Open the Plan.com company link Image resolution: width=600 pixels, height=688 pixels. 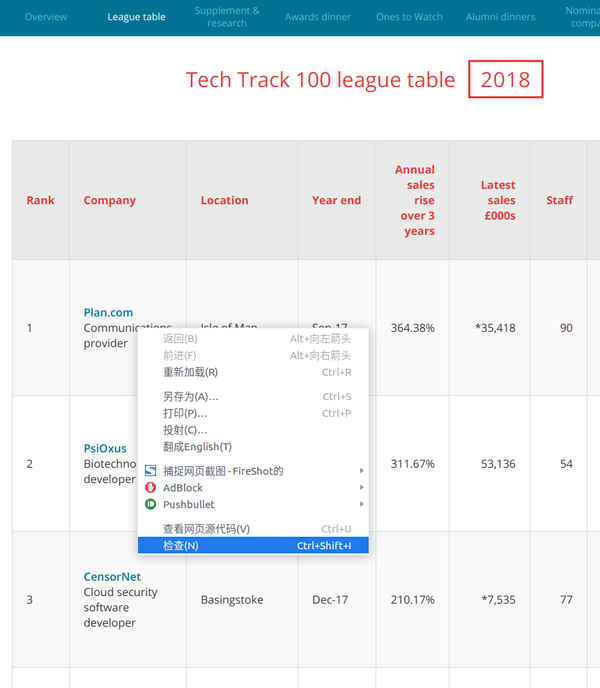(x=108, y=312)
